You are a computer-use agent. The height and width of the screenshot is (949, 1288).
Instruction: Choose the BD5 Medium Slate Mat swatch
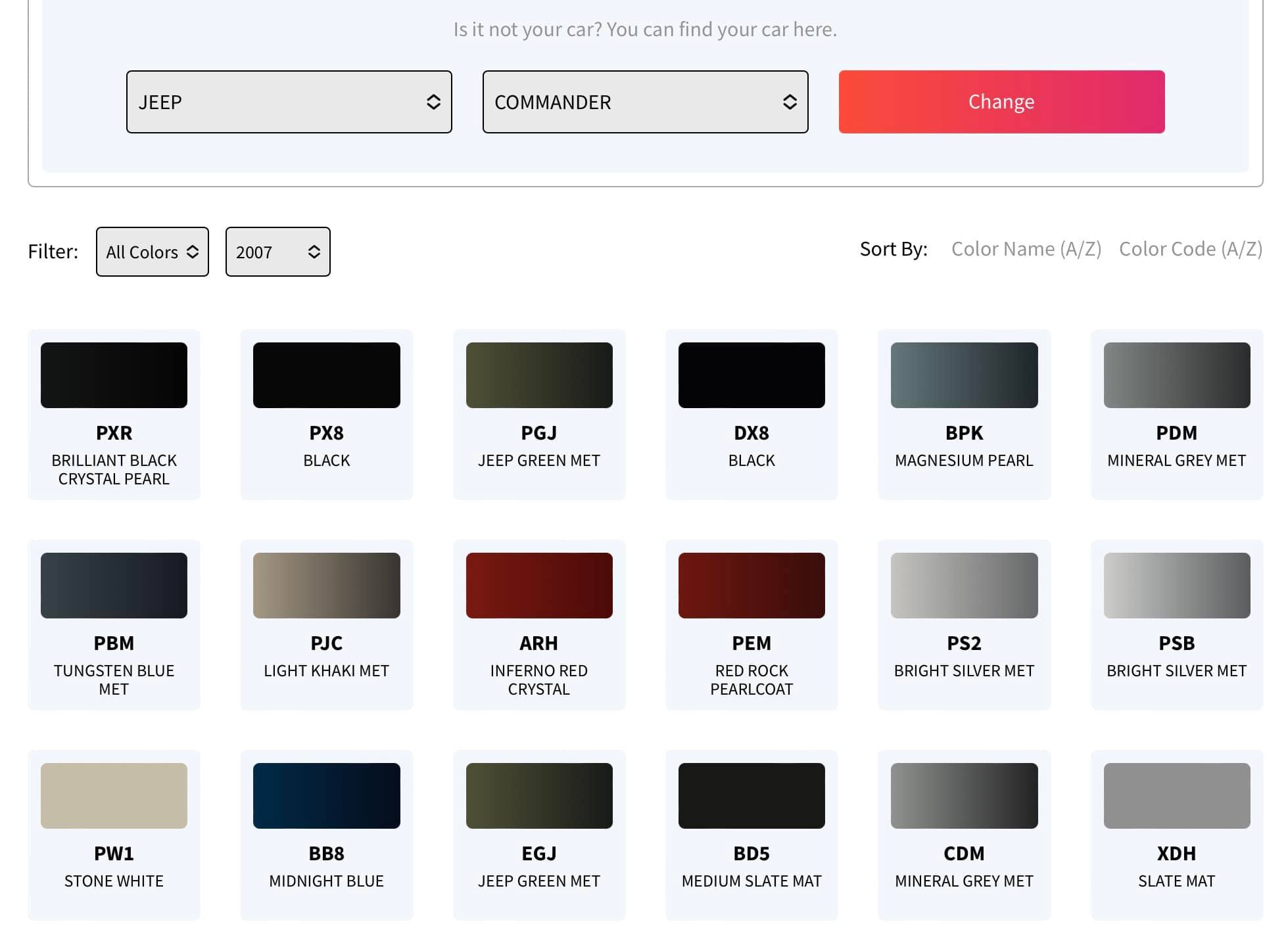751,796
